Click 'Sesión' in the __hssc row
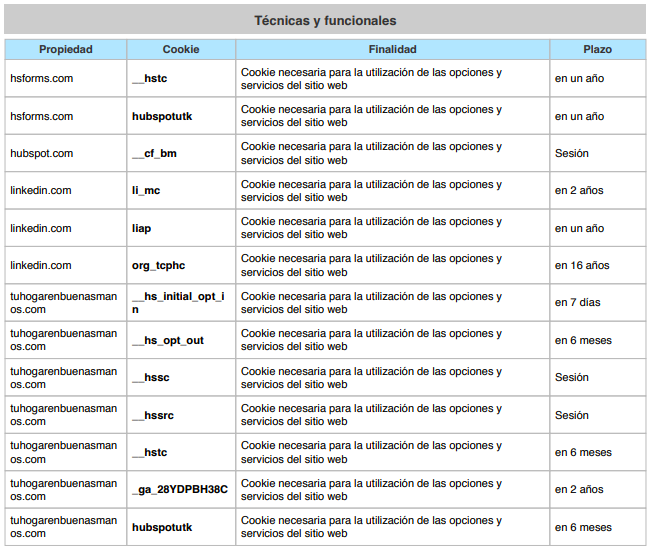The height and width of the screenshot is (550, 651). (572, 377)
